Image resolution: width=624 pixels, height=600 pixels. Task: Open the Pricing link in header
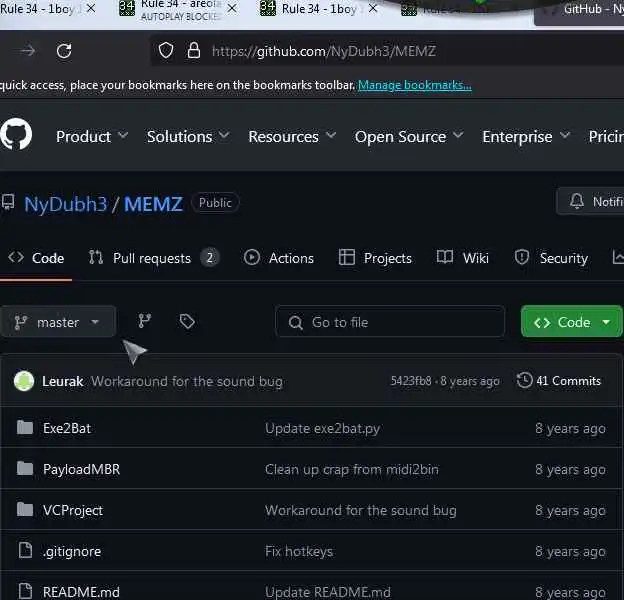click(606, 136)
